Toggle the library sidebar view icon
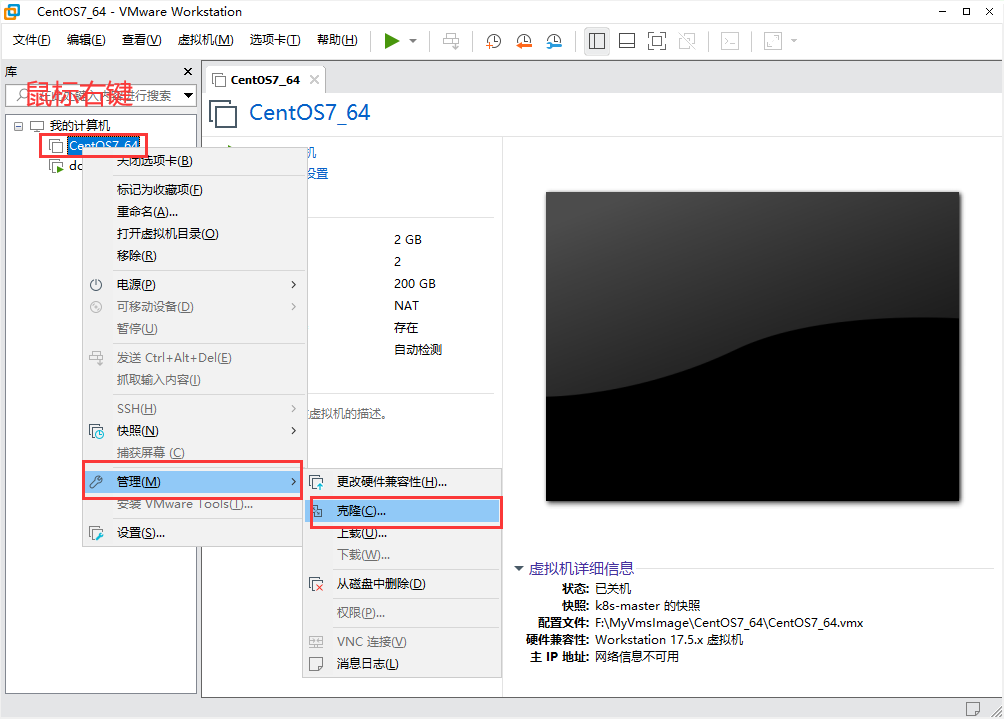 click(597, 41)
